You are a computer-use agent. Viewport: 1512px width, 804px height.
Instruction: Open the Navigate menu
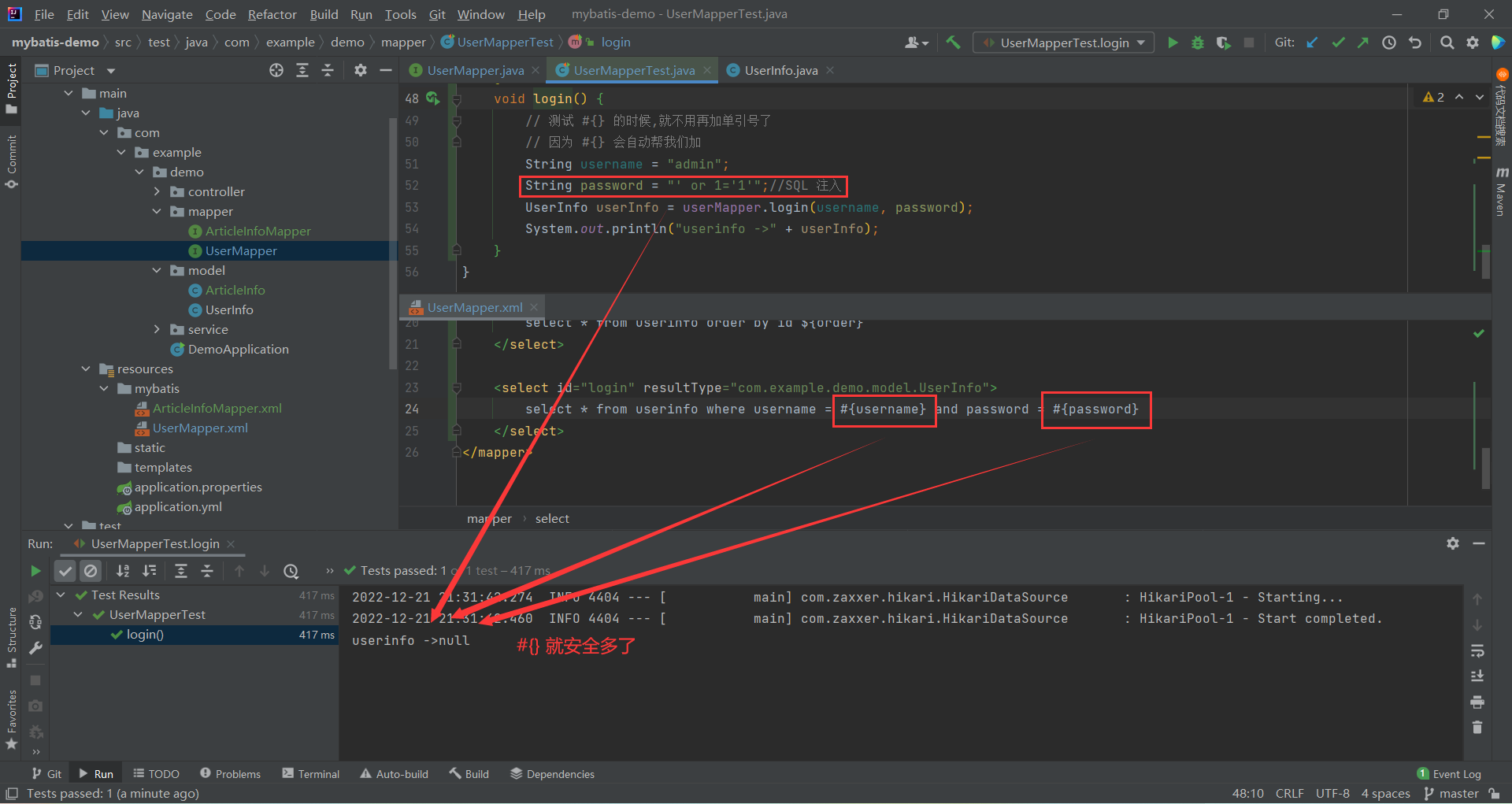[167, 14]
